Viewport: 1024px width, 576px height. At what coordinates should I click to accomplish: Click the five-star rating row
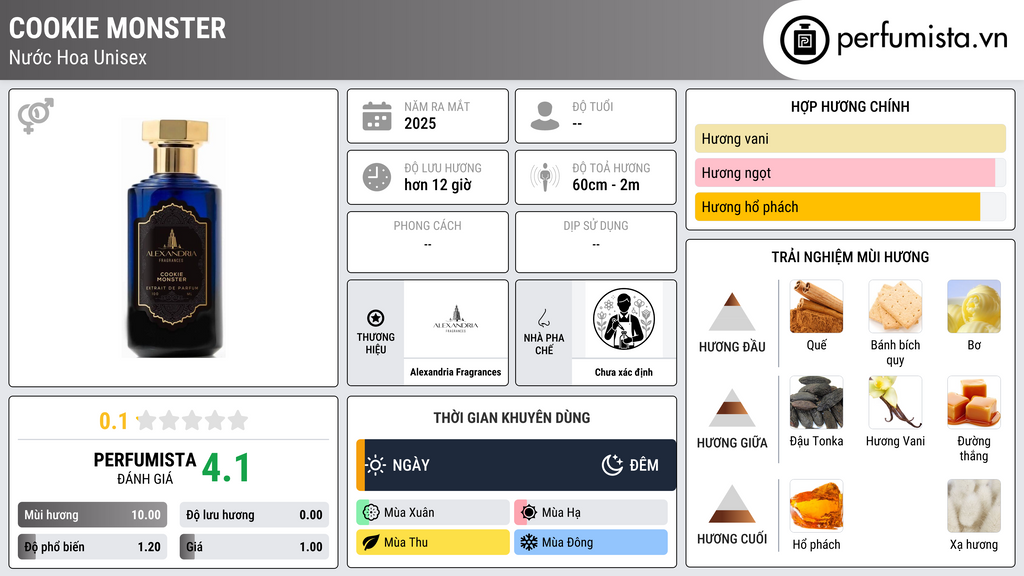coord(192,420)
